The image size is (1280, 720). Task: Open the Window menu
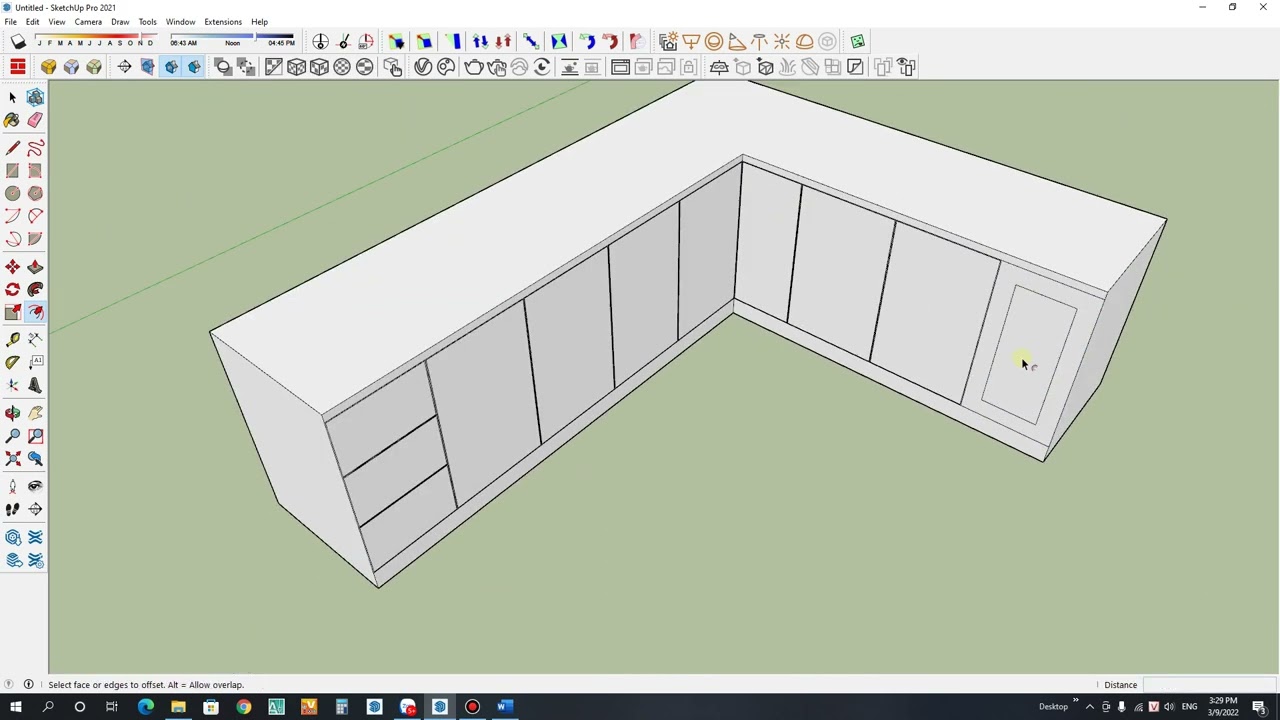[180, 22]
